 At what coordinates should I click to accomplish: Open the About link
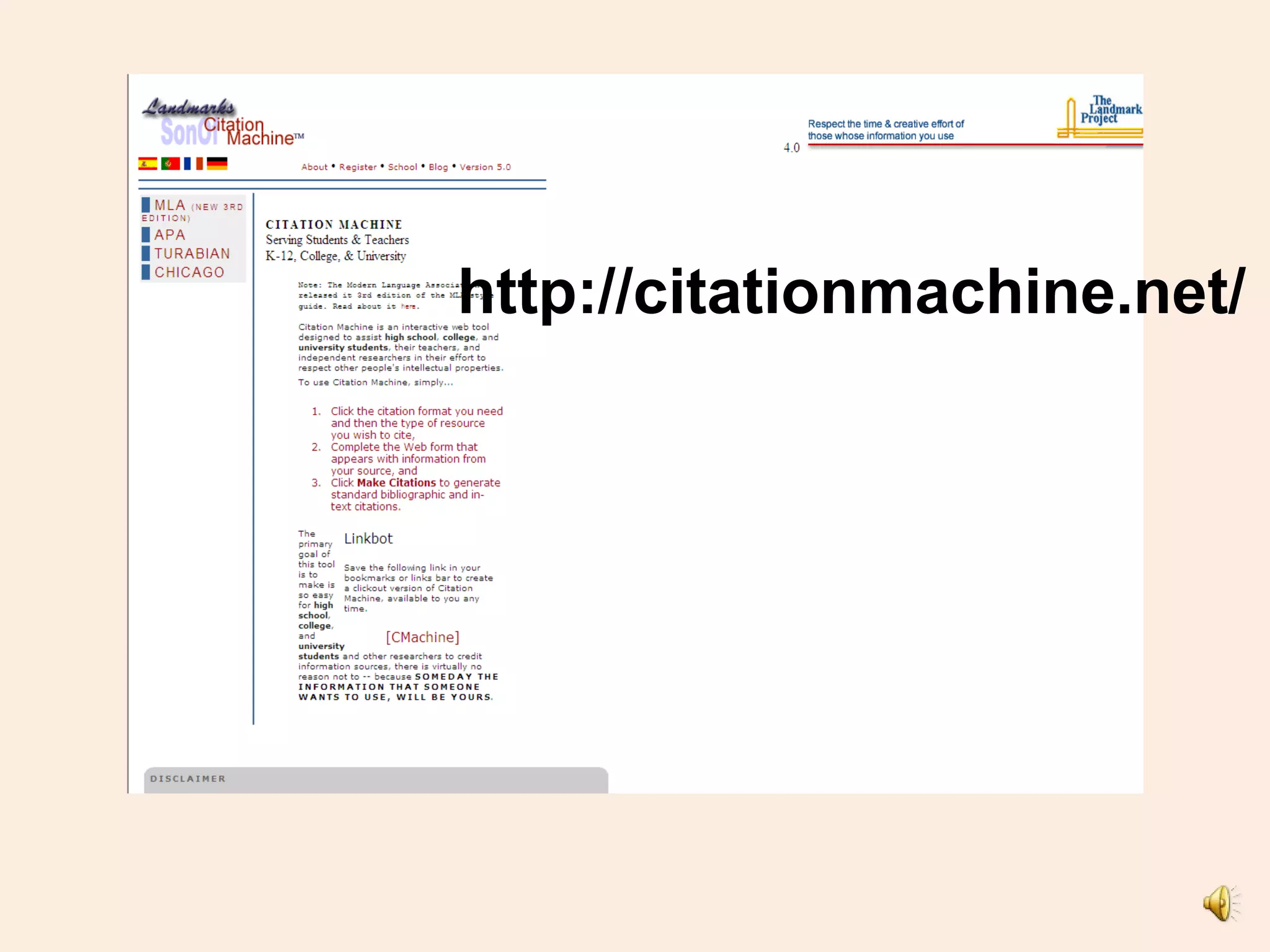click(314, 167)
